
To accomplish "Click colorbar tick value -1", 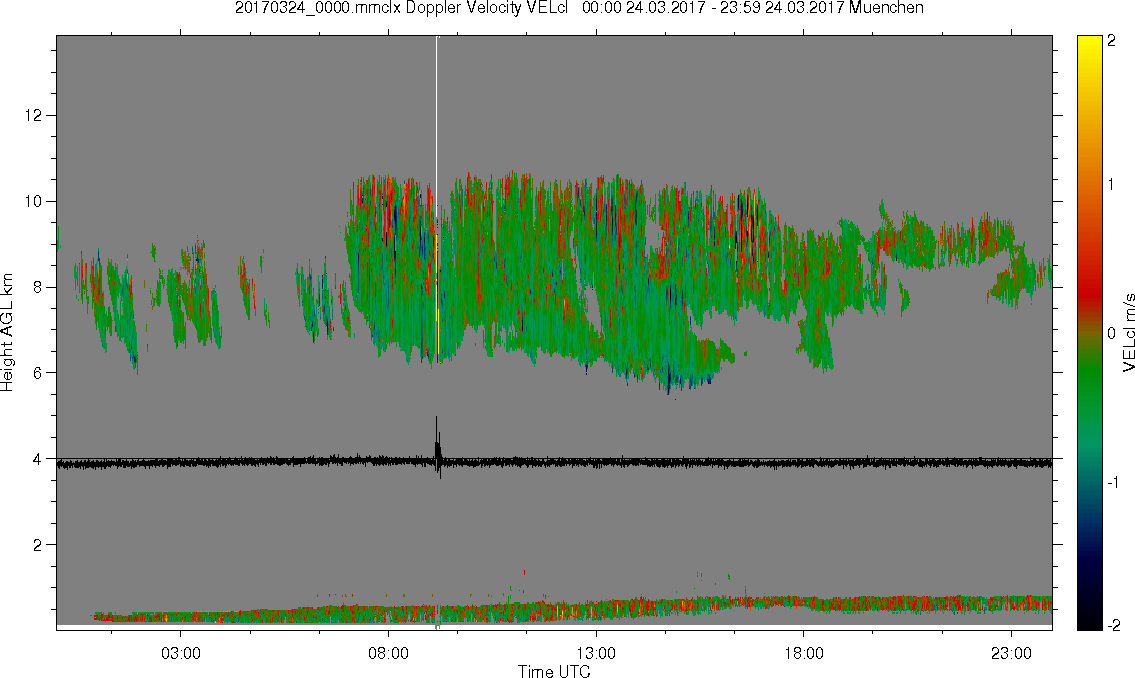I will (x=1113, y=483).
